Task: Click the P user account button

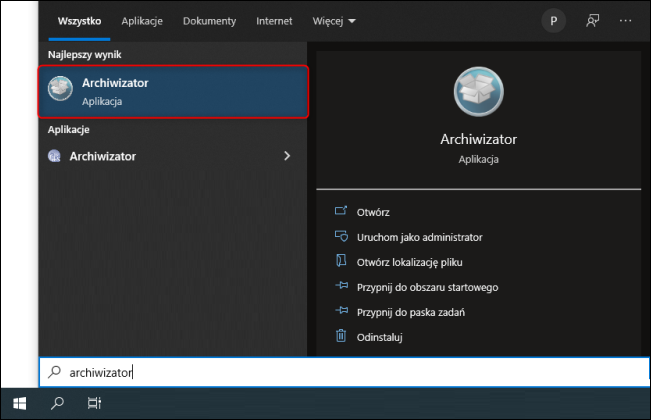Action: pyautogui.click(x=553, y=20)
